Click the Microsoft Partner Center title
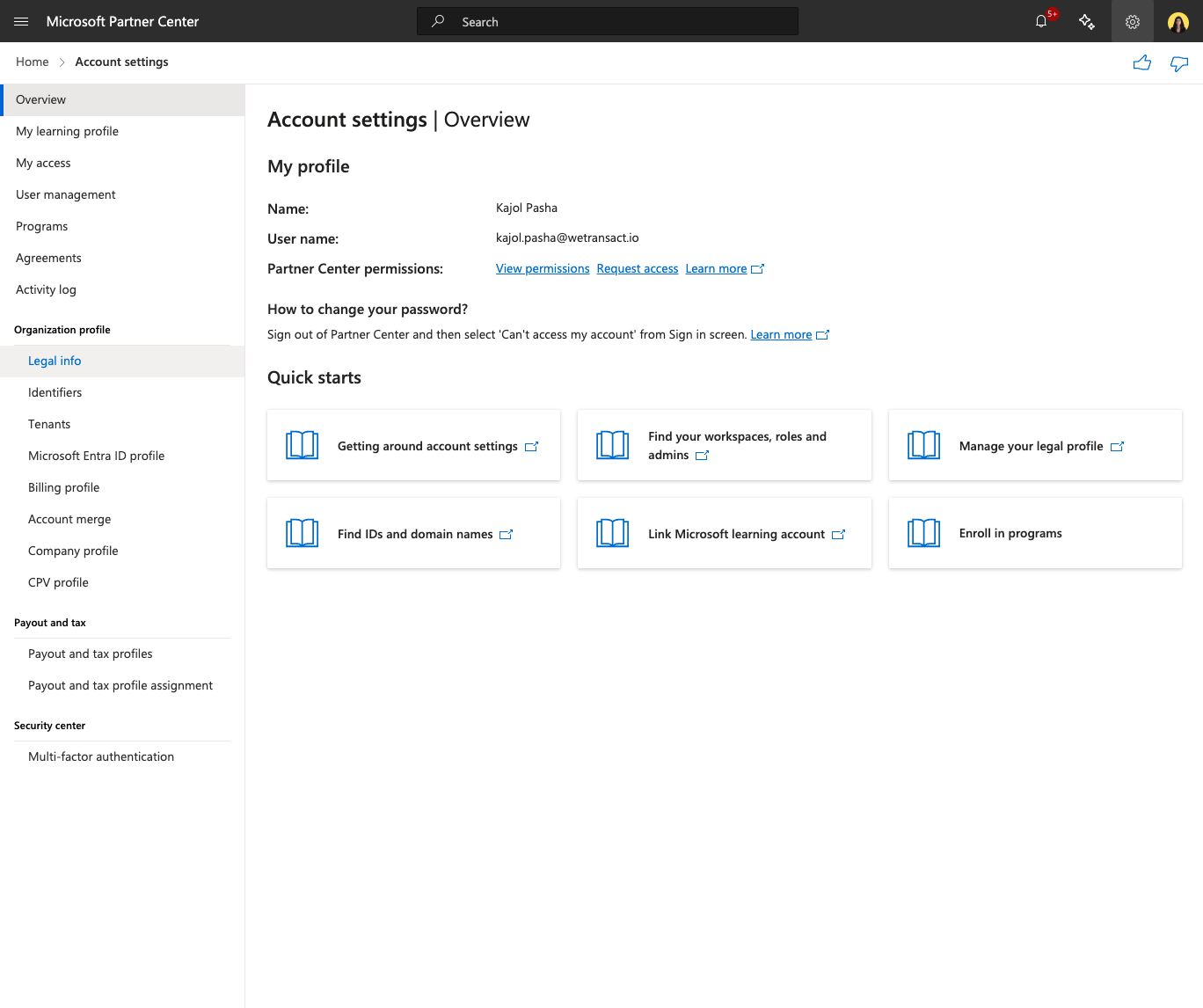 [122, 21]
